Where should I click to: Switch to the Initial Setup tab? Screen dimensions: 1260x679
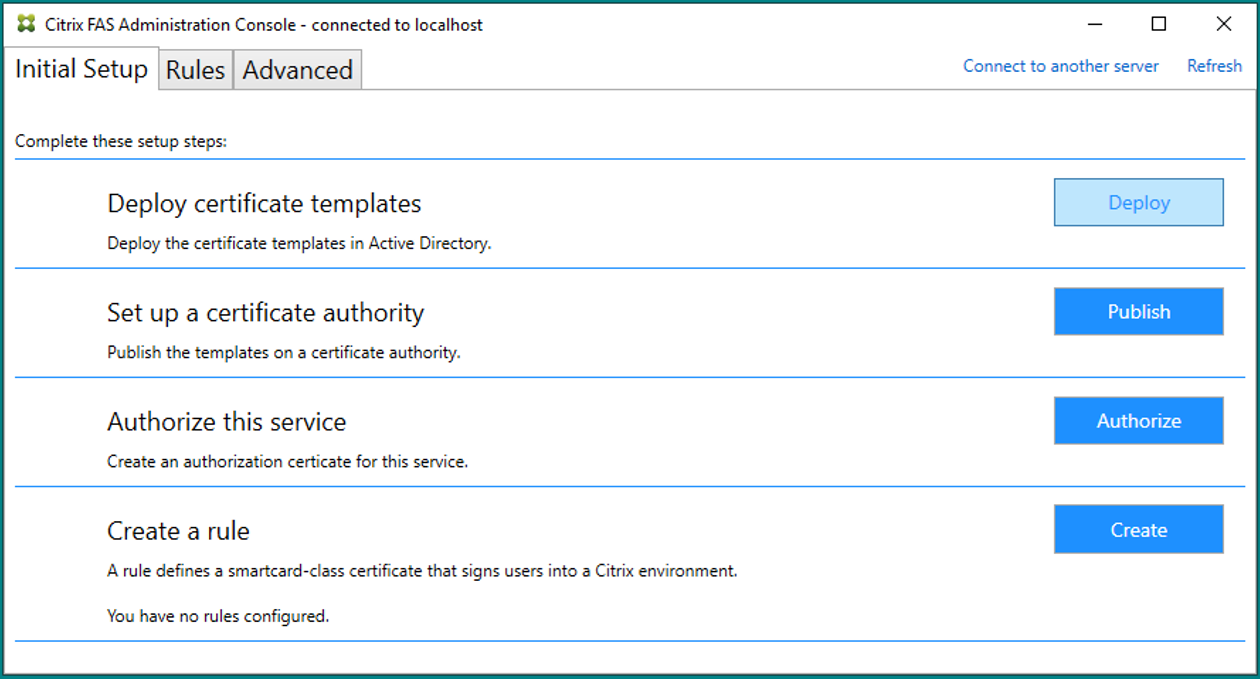pos(81,69)
